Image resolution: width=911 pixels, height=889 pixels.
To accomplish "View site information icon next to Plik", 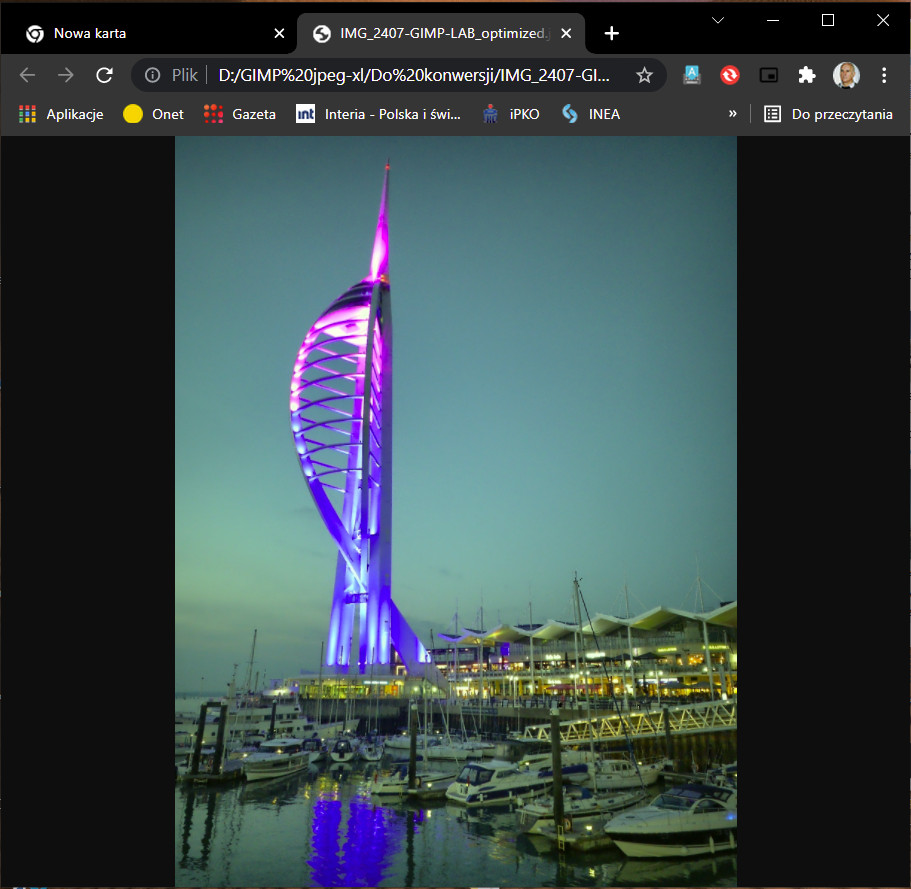I will click(152, 75).
